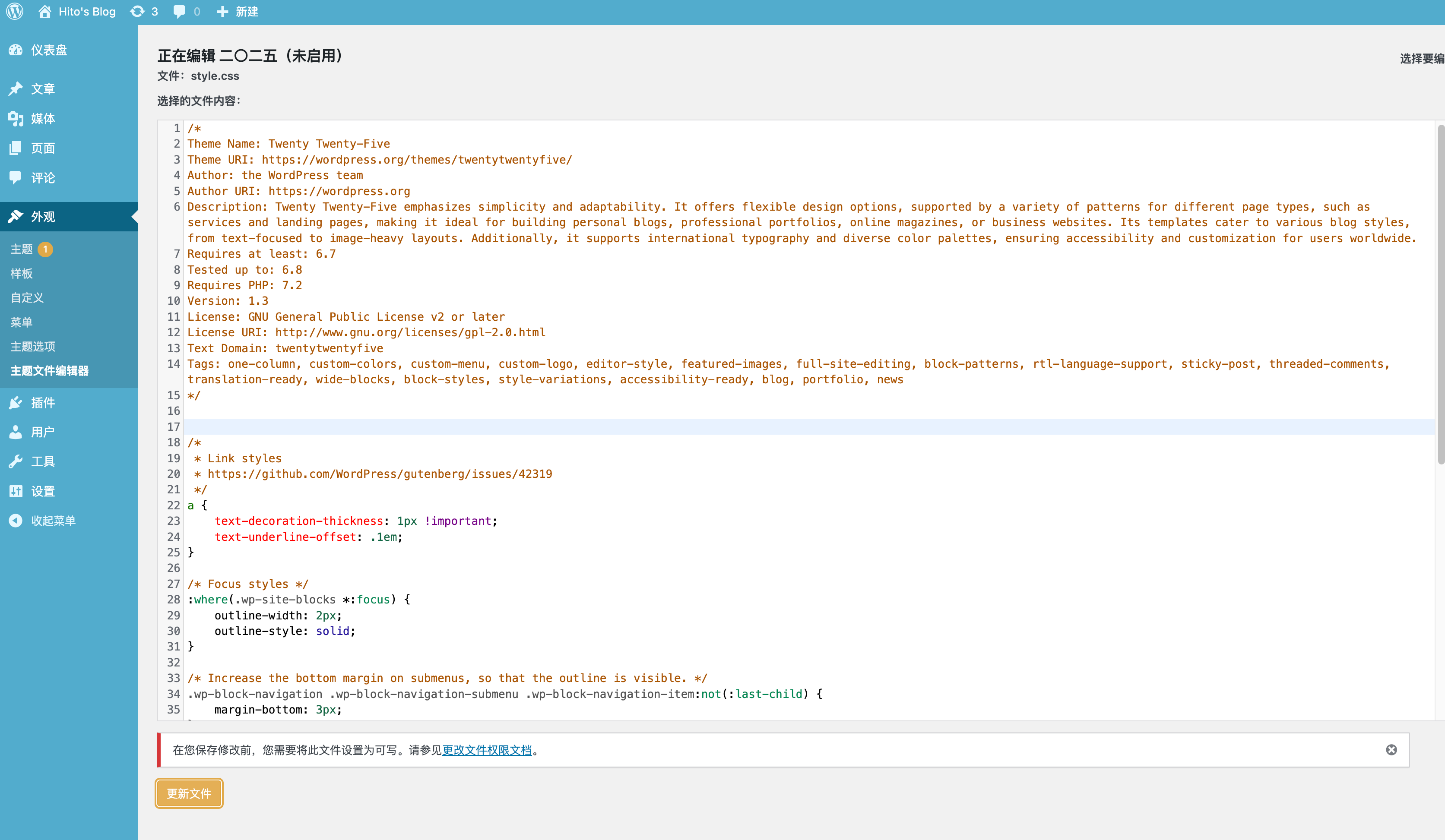The height and width of the screenshot is (840, 1445).
Task: Click the Hito's Blog site name
Action: tap(87, 12)
